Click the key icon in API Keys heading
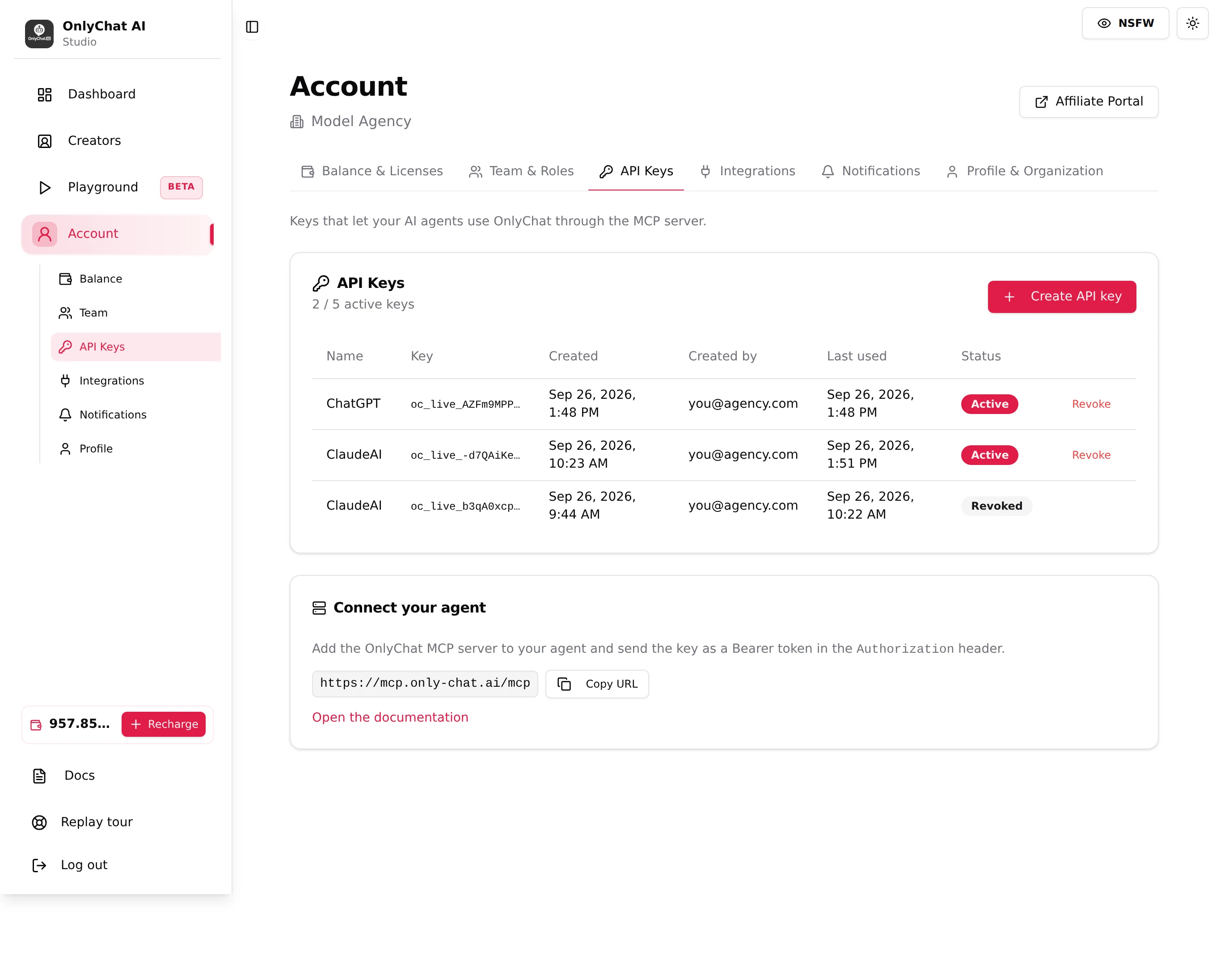 tap(321, 283)
